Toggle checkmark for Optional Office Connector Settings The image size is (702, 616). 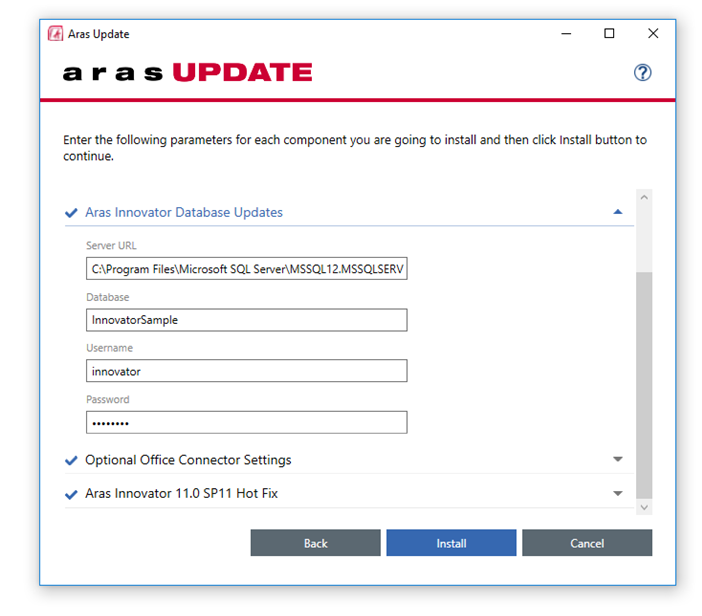tap(71, 461)
